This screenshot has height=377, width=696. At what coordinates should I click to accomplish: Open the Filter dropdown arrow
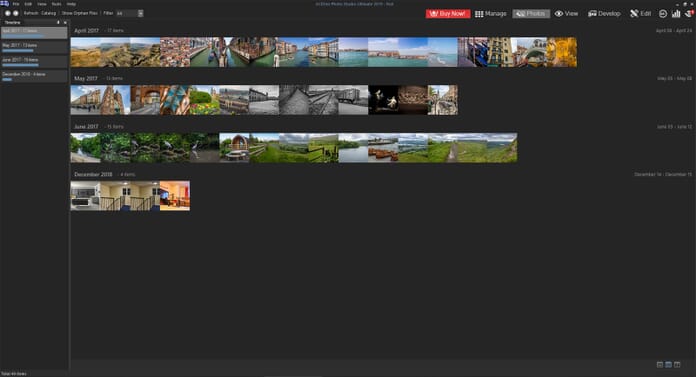[x=141, y=13]
